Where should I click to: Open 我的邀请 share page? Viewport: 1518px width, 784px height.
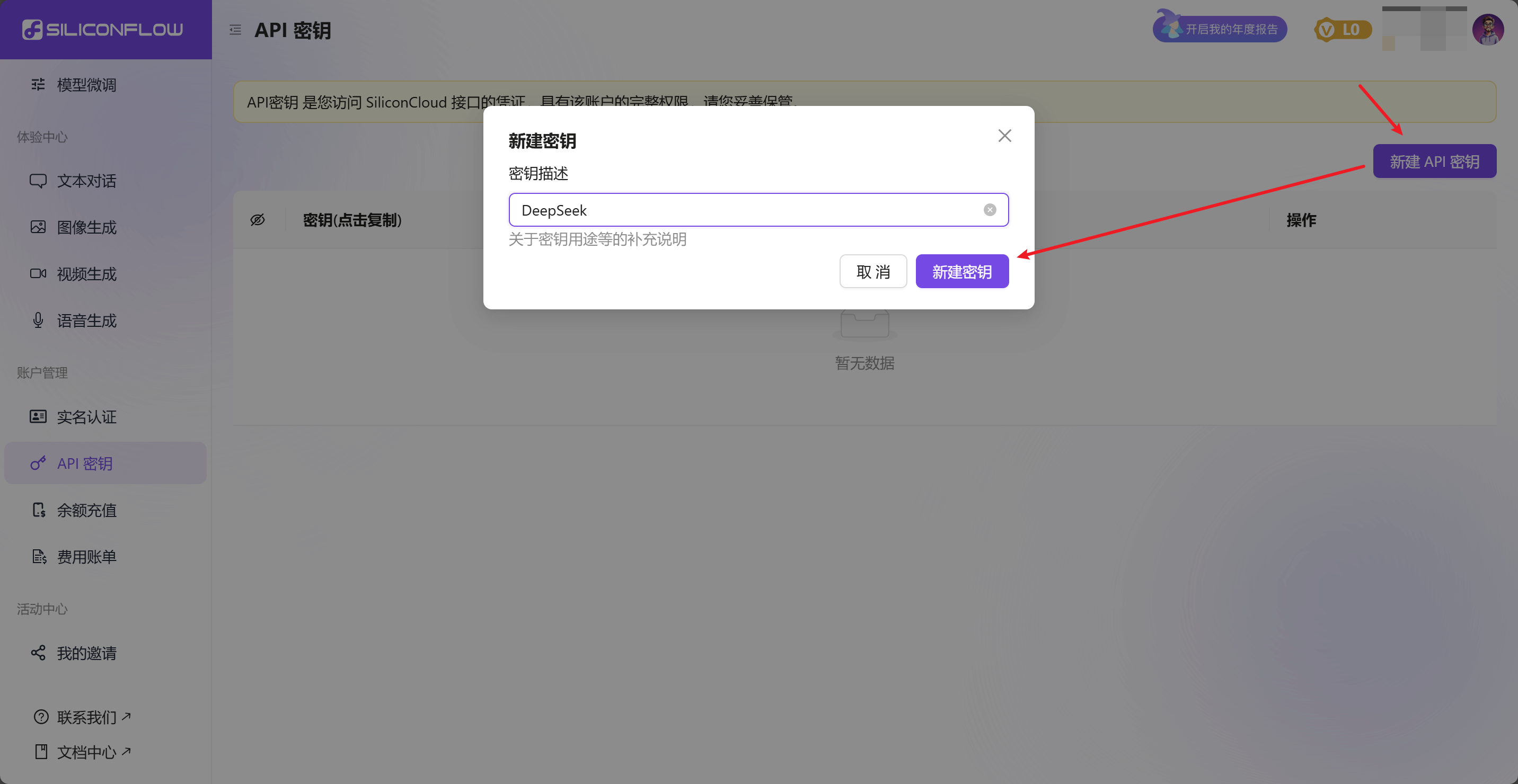pos(86,653)
